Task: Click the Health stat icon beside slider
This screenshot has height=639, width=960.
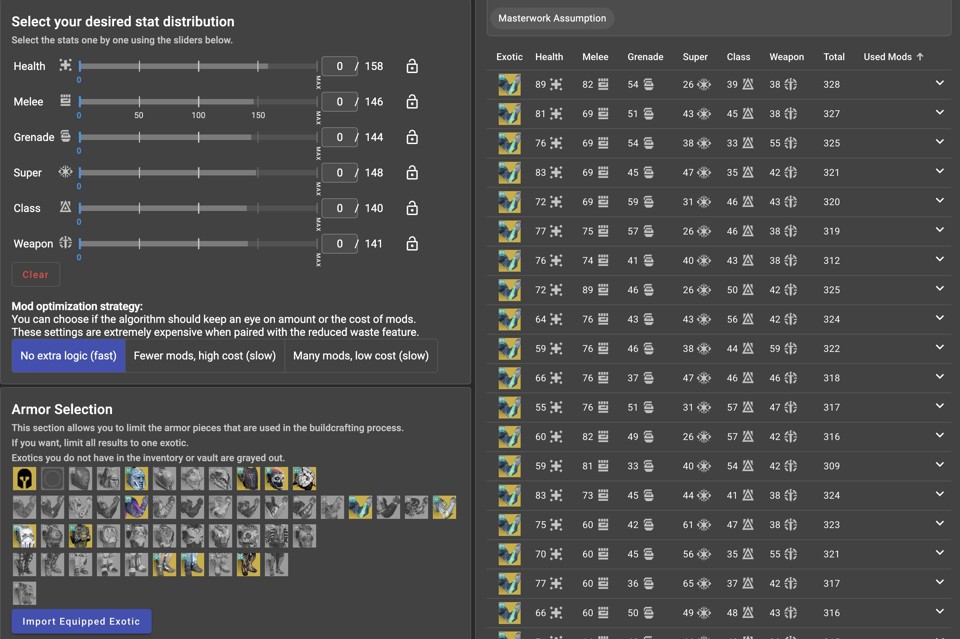Action: coord(66,66)
